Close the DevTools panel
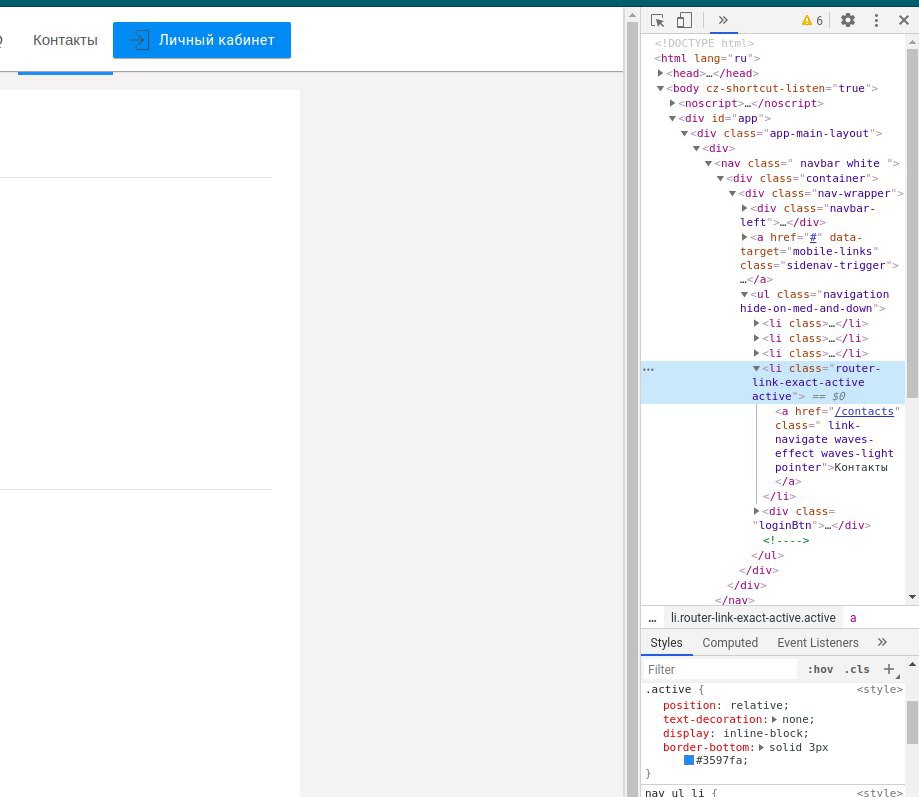919x797 pixels. 904,21
